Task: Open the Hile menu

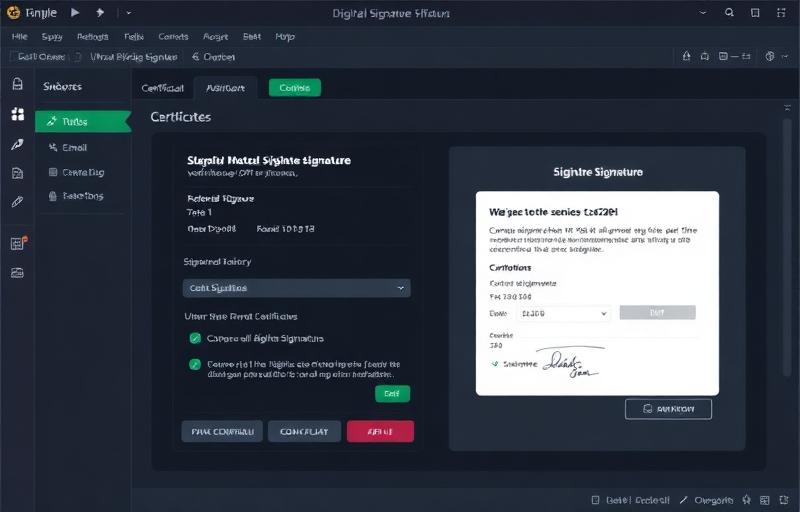Action: click(x=19, y=37)
